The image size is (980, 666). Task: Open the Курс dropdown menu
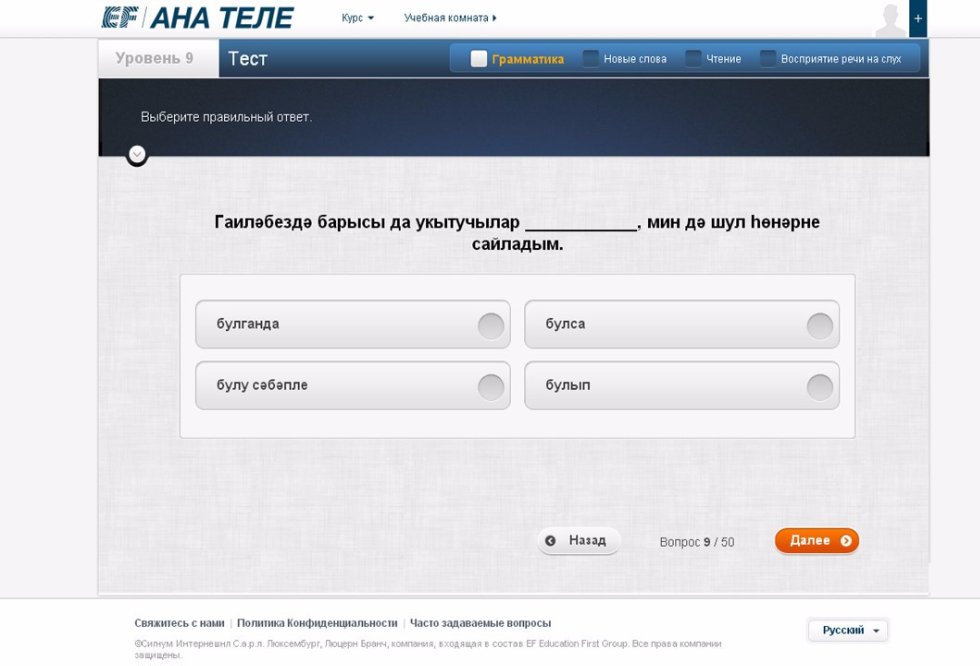pyautogui.click(x=357, y=18)
